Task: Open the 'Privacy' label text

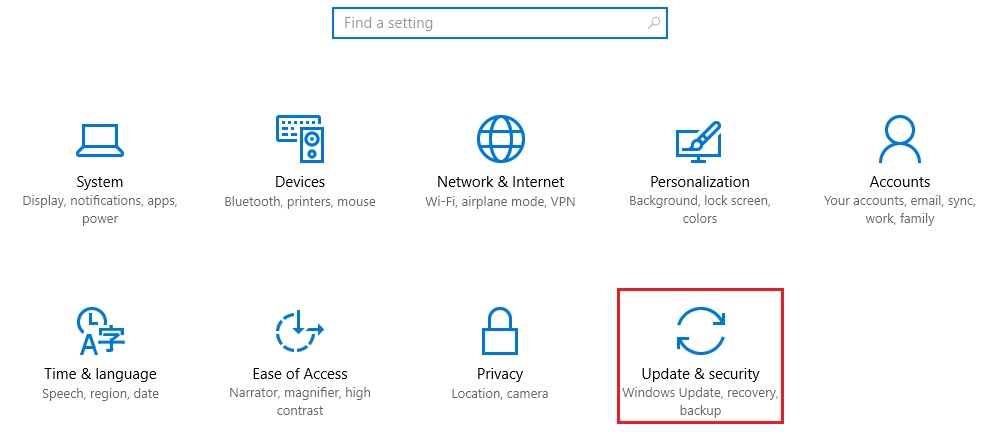Action: (x=500, y=374)
